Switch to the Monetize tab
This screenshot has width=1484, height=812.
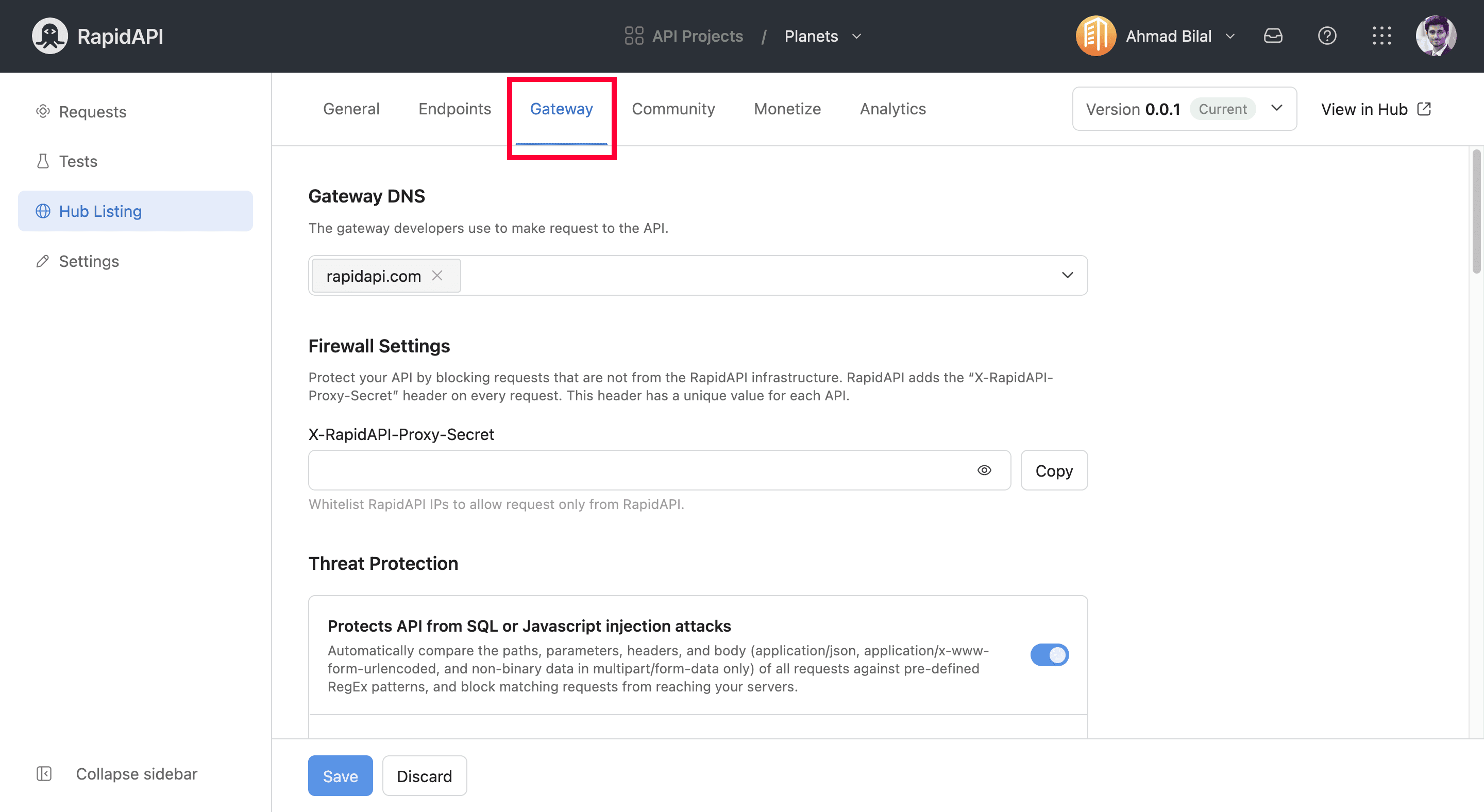pos(787,109)
